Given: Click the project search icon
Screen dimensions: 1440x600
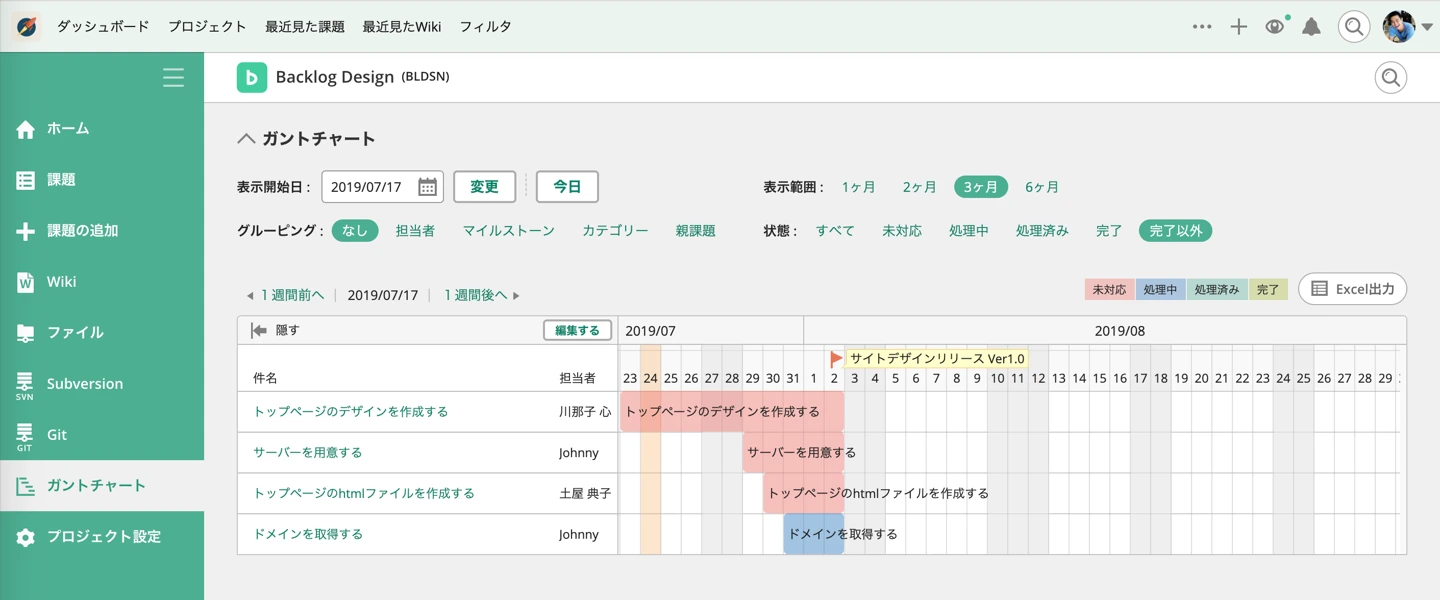Looking at the screenshot, I should tap(1390, 78).
